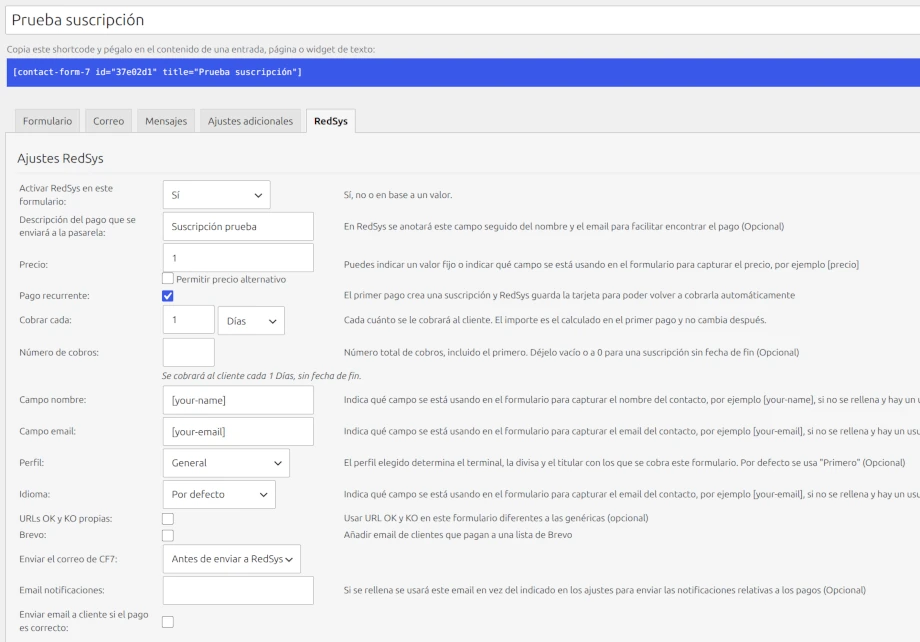
Task: Click the 'Sí, no o en base a un valor.' hint
Action: click(398, 195)
